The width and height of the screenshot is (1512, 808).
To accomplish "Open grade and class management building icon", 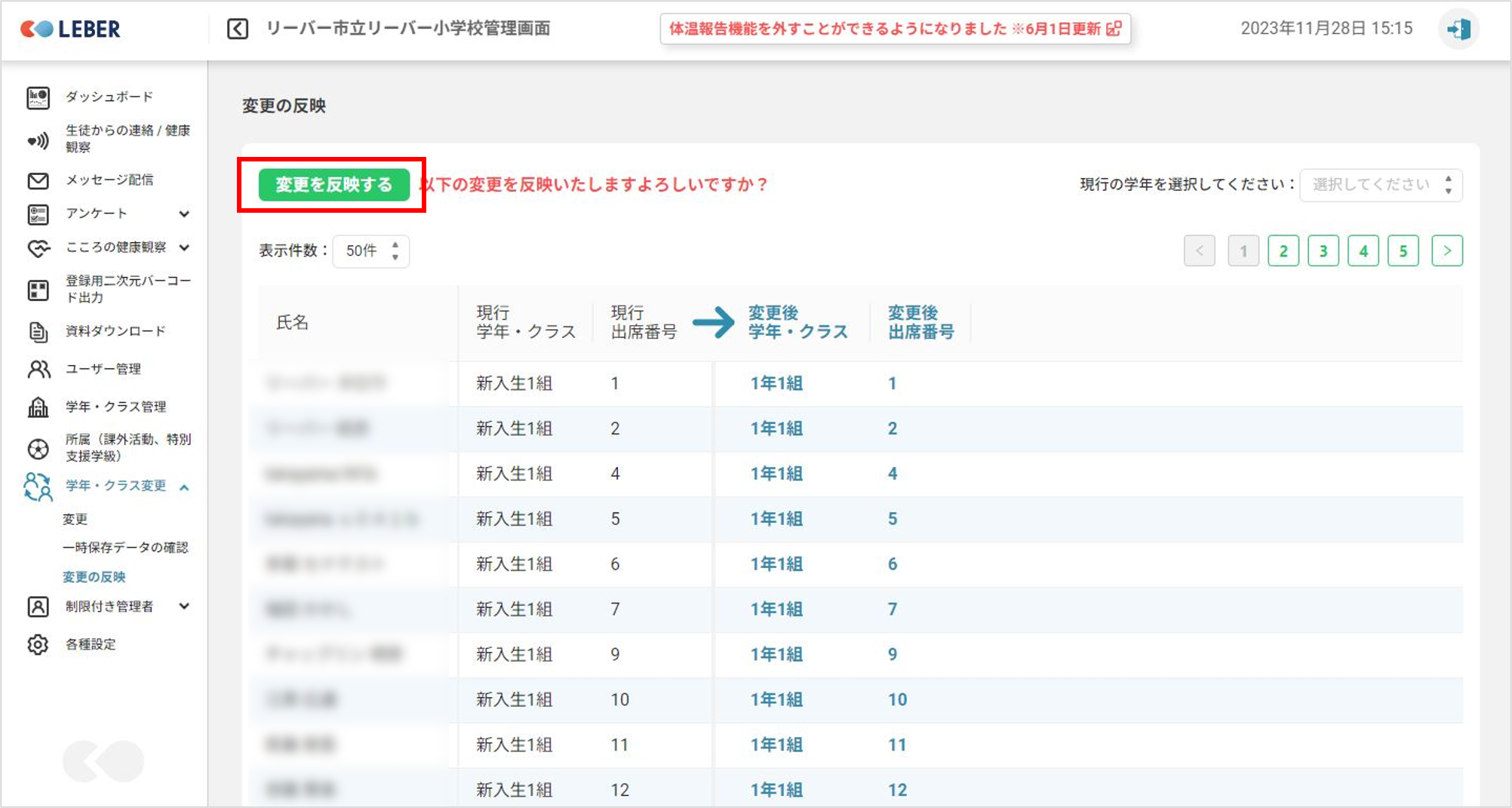I will [x=38, y=407].
